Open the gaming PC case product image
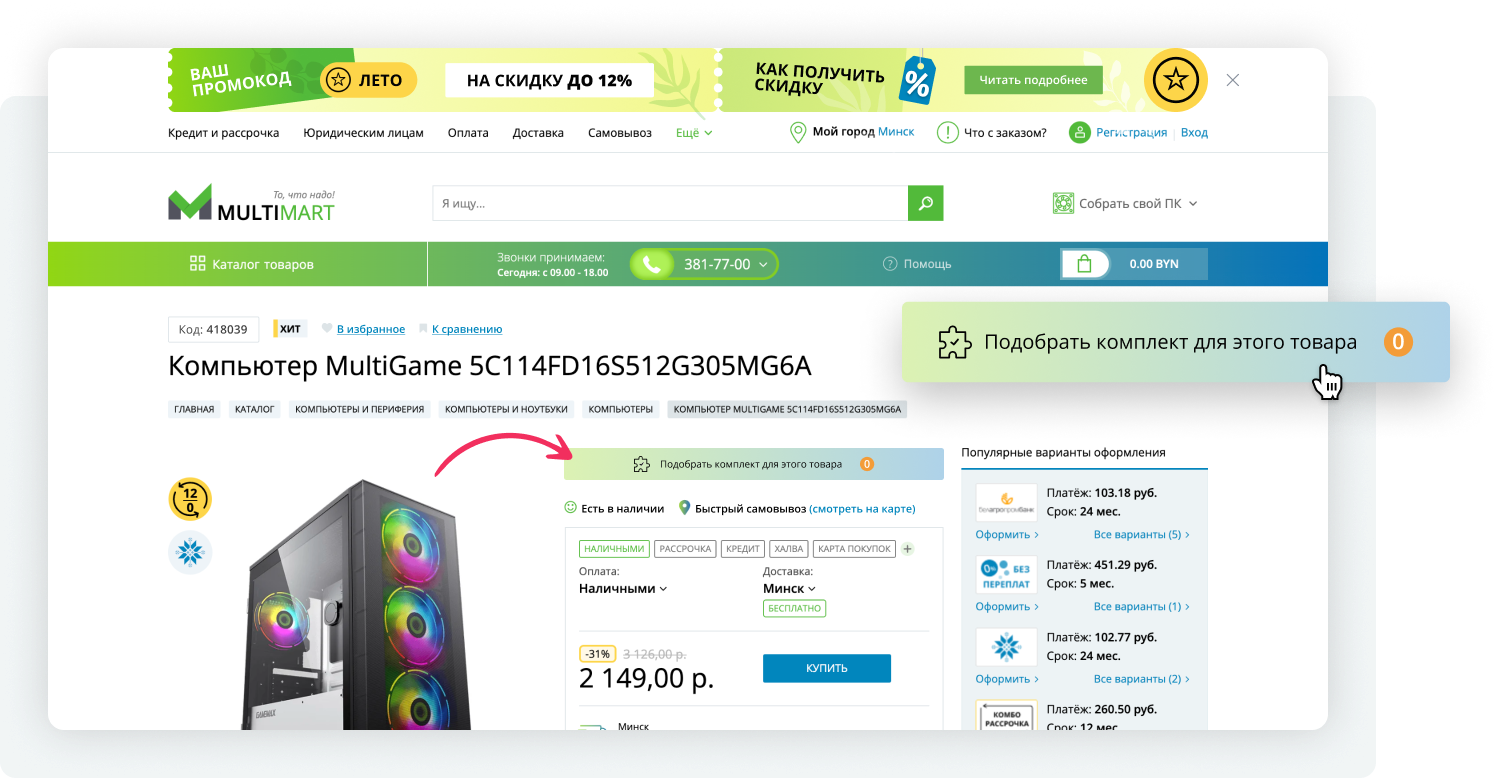This screenshot has height=778, width=1498. (x=359, y=605)
